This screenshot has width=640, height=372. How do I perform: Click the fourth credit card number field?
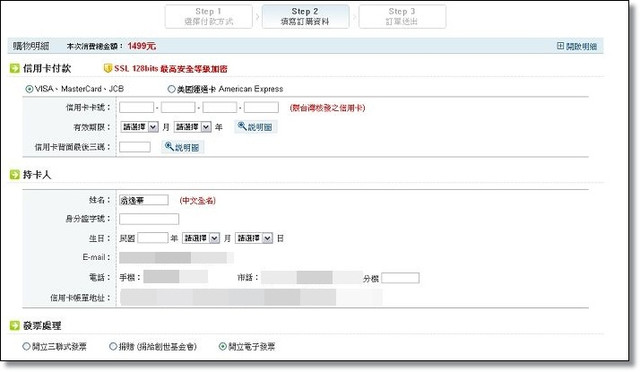pos(261,107)
